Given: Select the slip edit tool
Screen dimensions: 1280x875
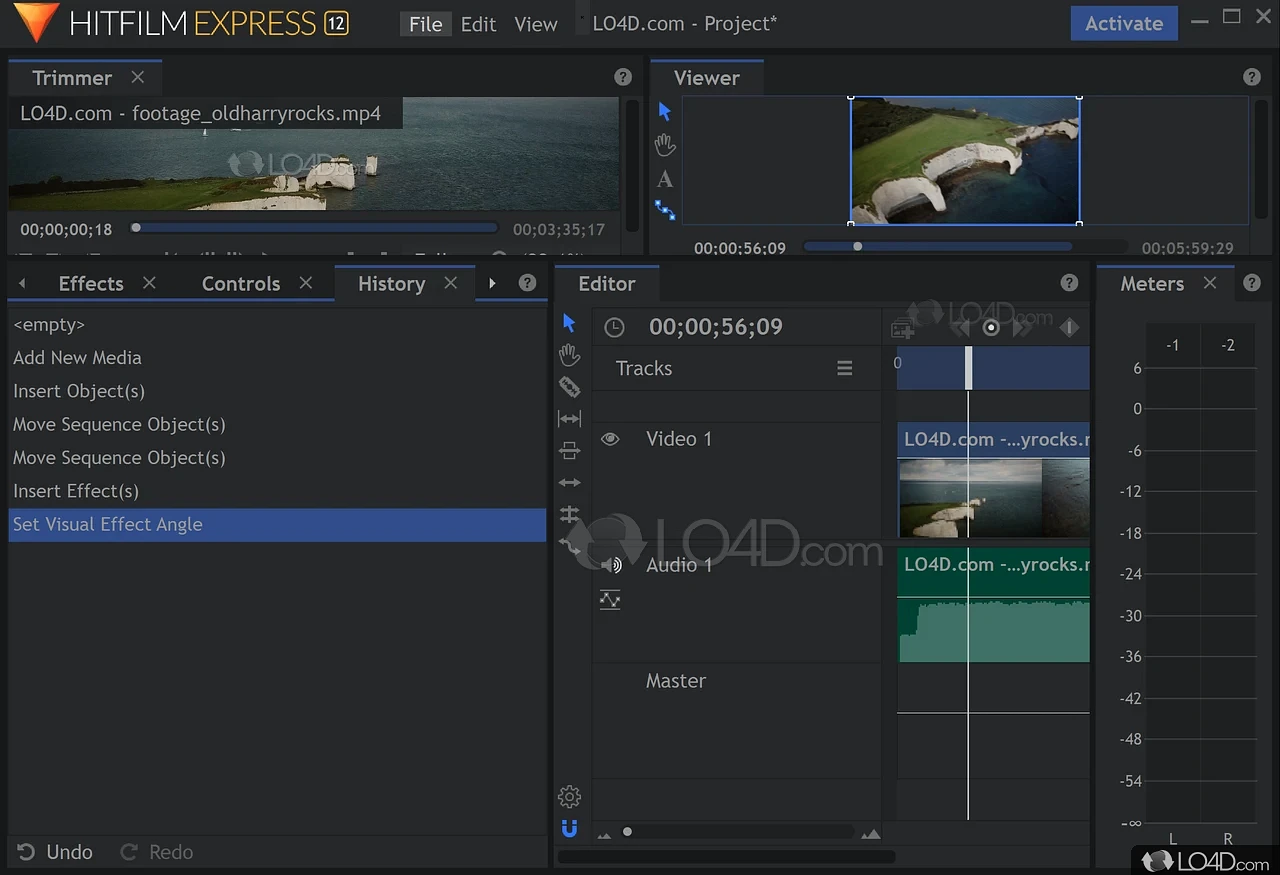Looking at the screenshot, I should [x=569, y=419].
